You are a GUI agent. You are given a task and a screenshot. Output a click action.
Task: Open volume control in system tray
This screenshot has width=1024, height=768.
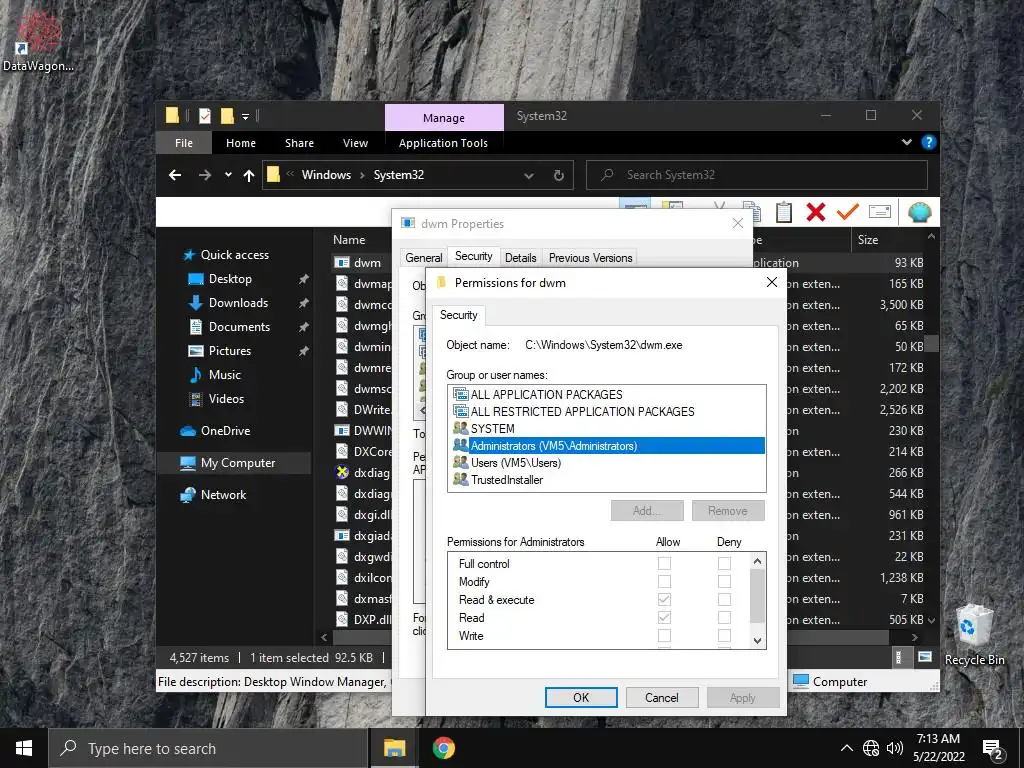895,748
